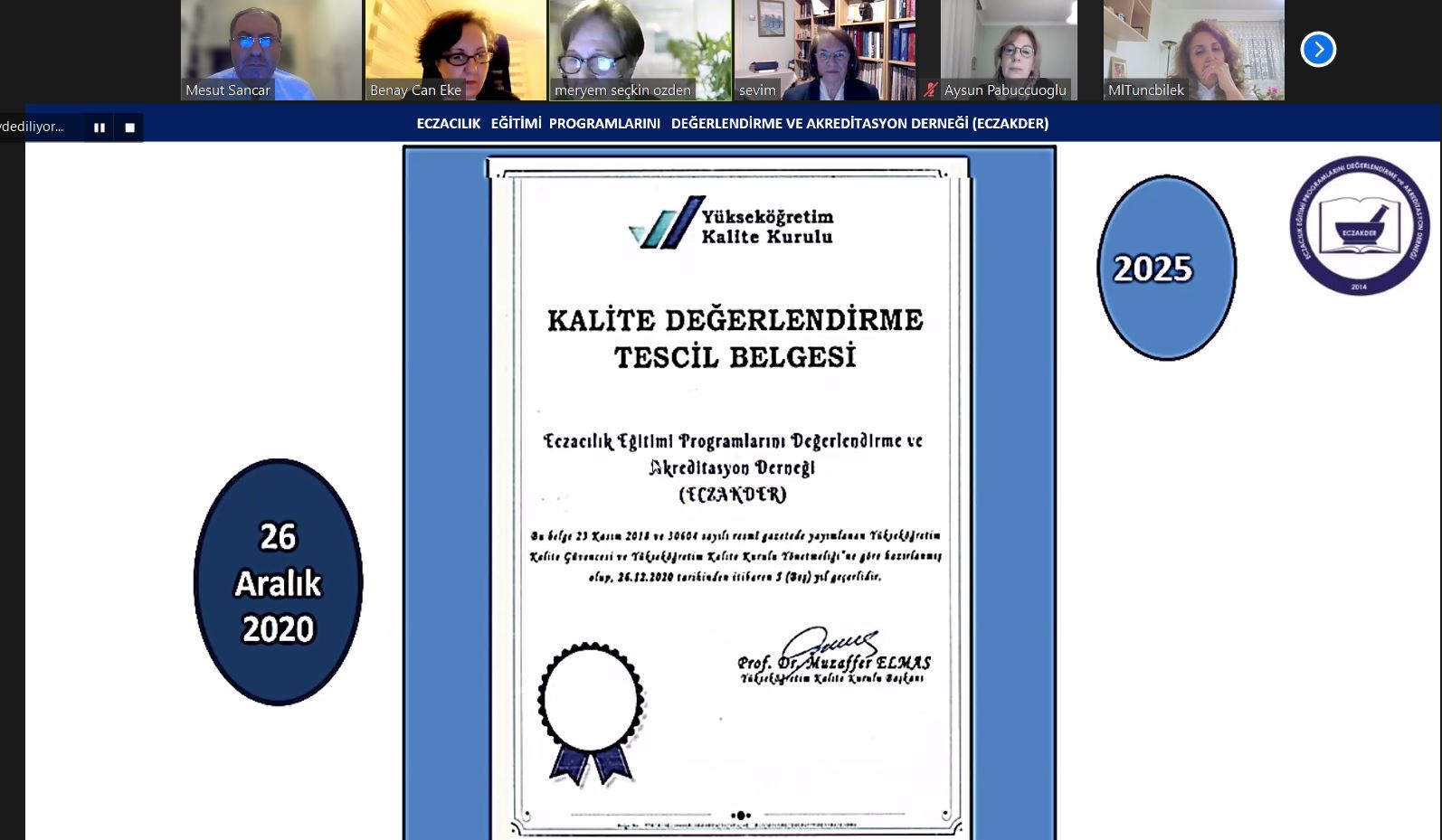Click the certificate validity paragraph text
The image size is (1442, 840).
coord(735,556)
